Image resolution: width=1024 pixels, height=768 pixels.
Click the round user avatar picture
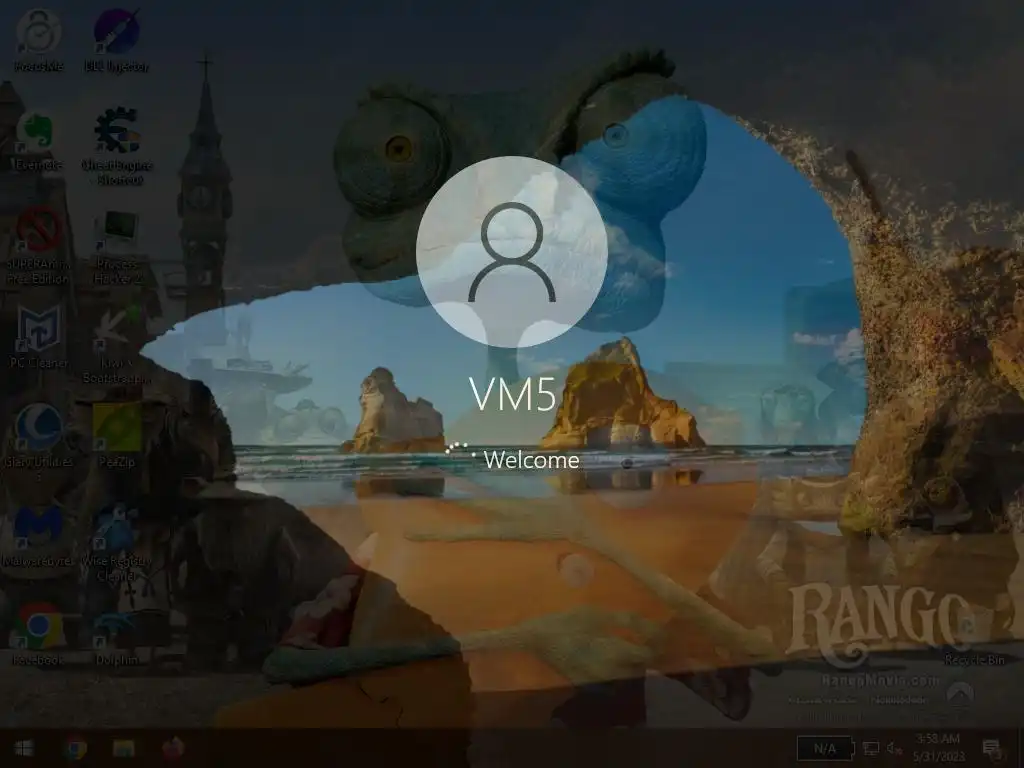[512, 251]
